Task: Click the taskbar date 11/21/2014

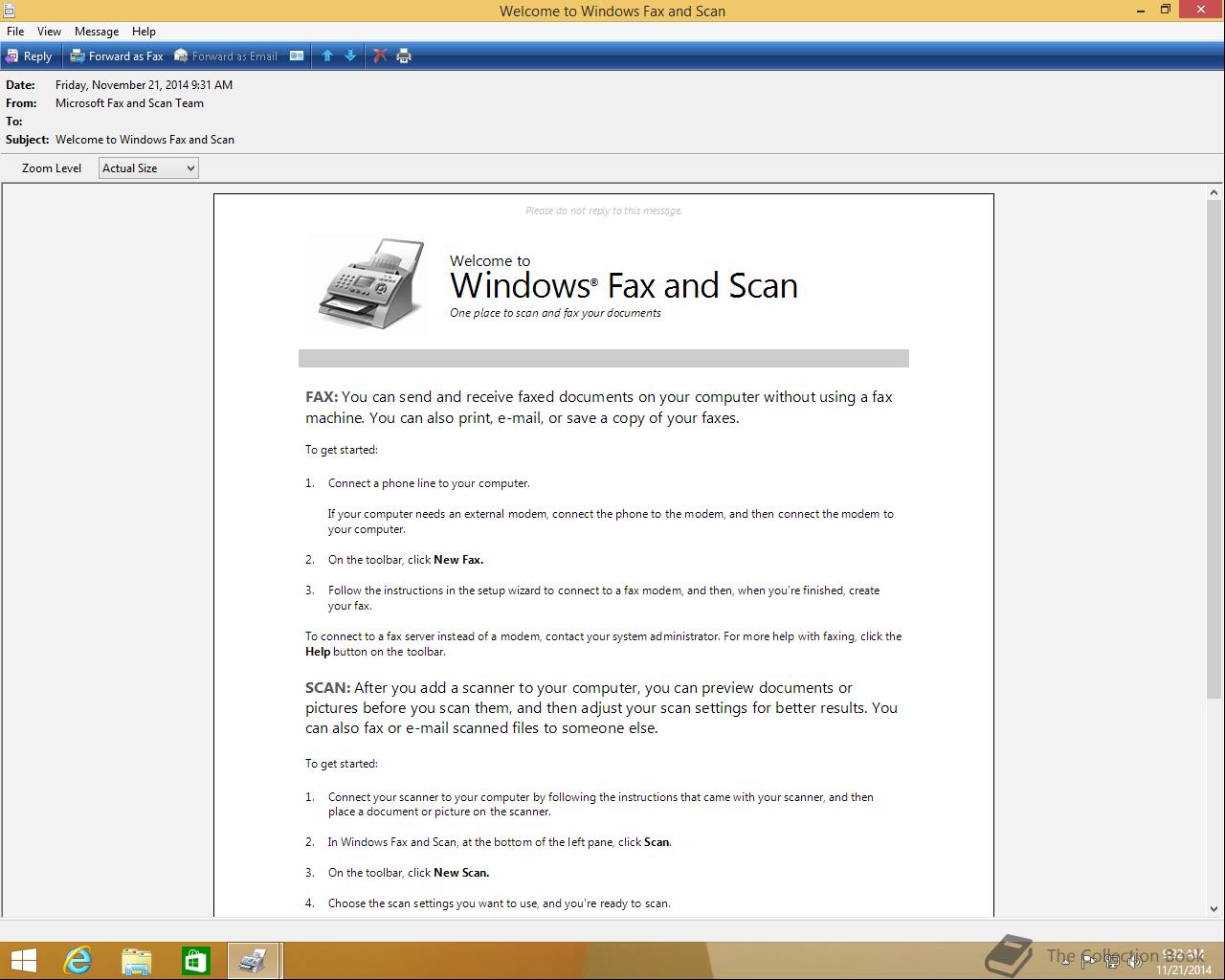Action: point(1184,969)
